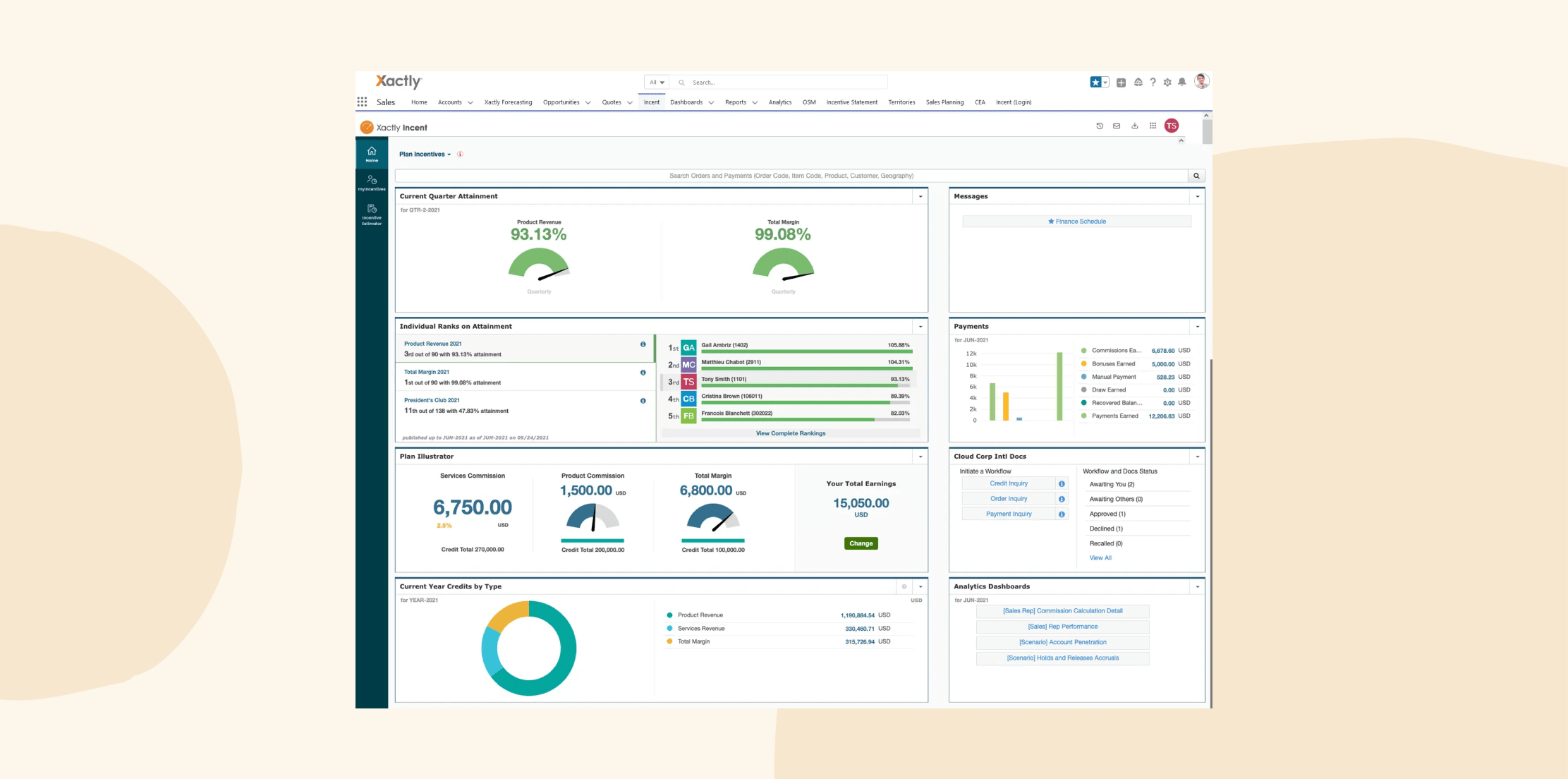Collapse the Incent header with the up chevron
This screenshot has height=779, width=1568.
[x=1181, y=140]
